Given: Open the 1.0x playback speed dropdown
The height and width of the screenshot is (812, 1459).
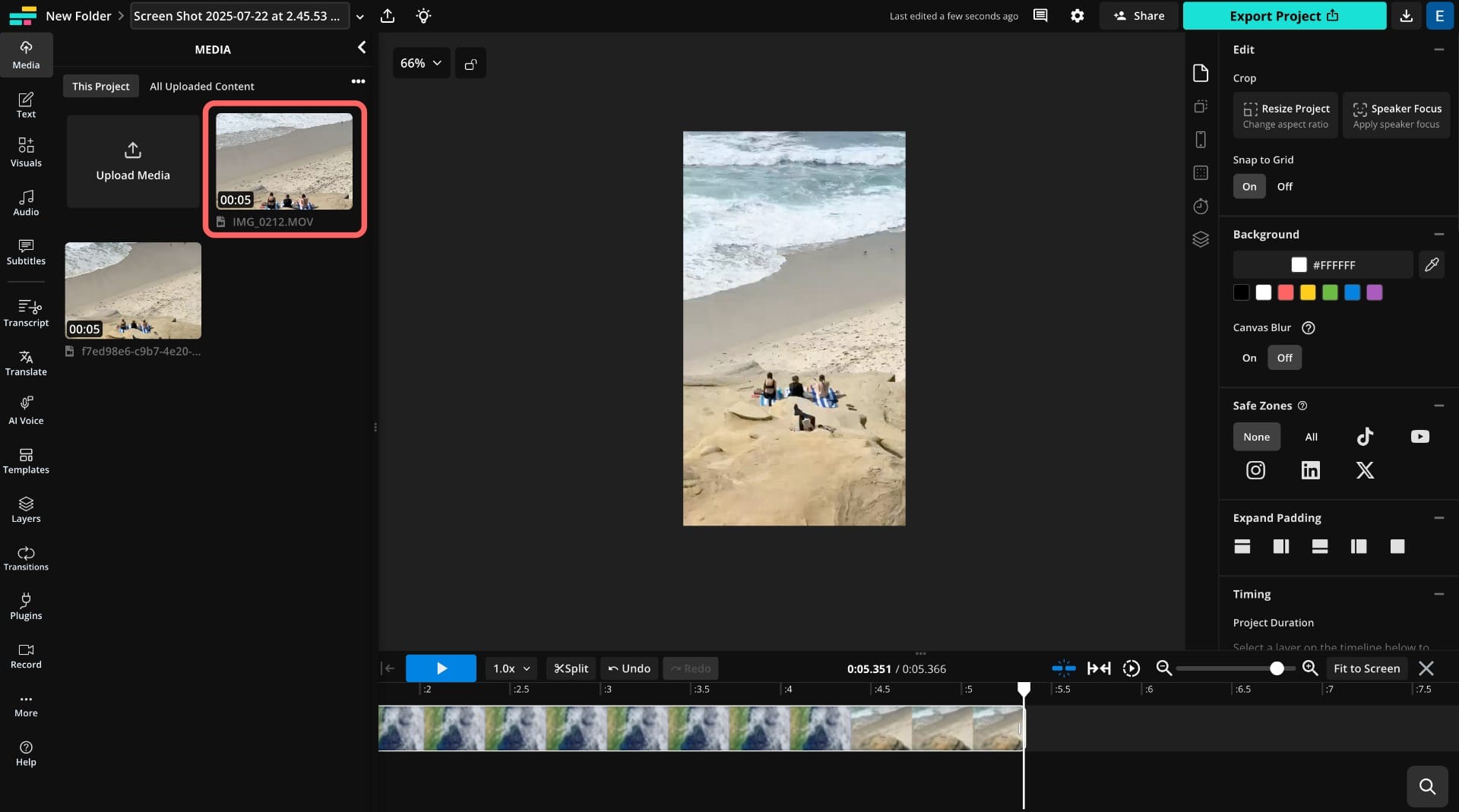Looking at the screenshot, I should pos(510,668).
